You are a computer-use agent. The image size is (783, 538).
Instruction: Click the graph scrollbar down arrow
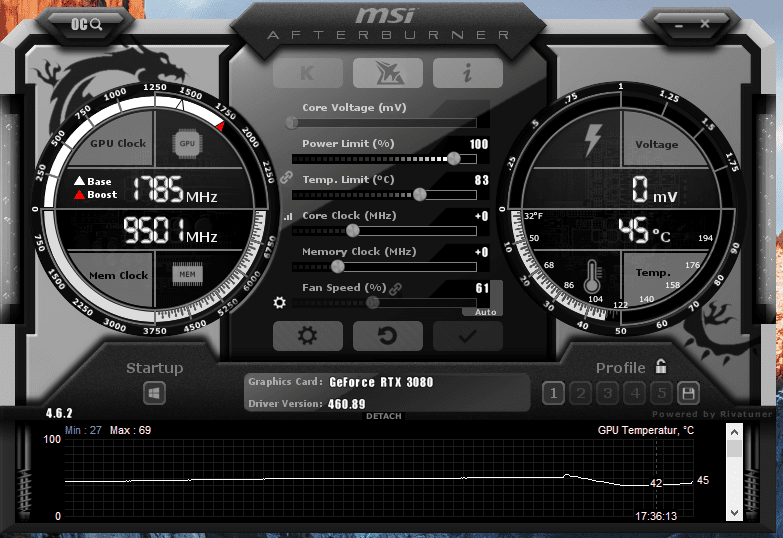pos(734,512)
